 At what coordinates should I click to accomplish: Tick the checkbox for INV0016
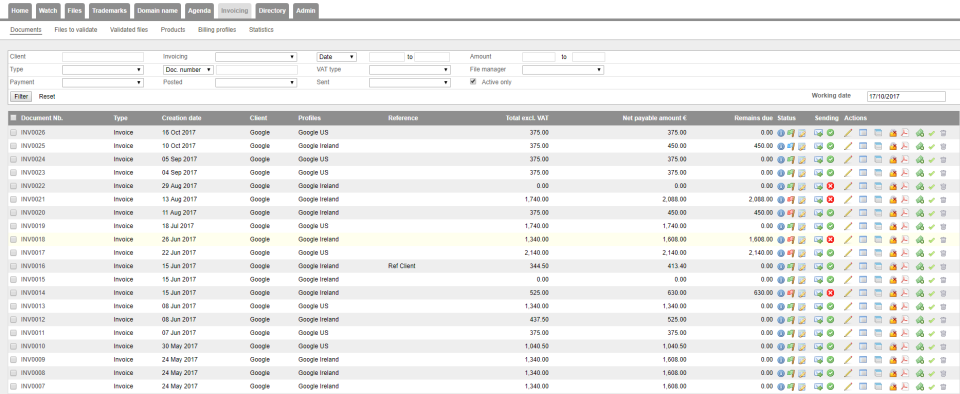point(13,266)
